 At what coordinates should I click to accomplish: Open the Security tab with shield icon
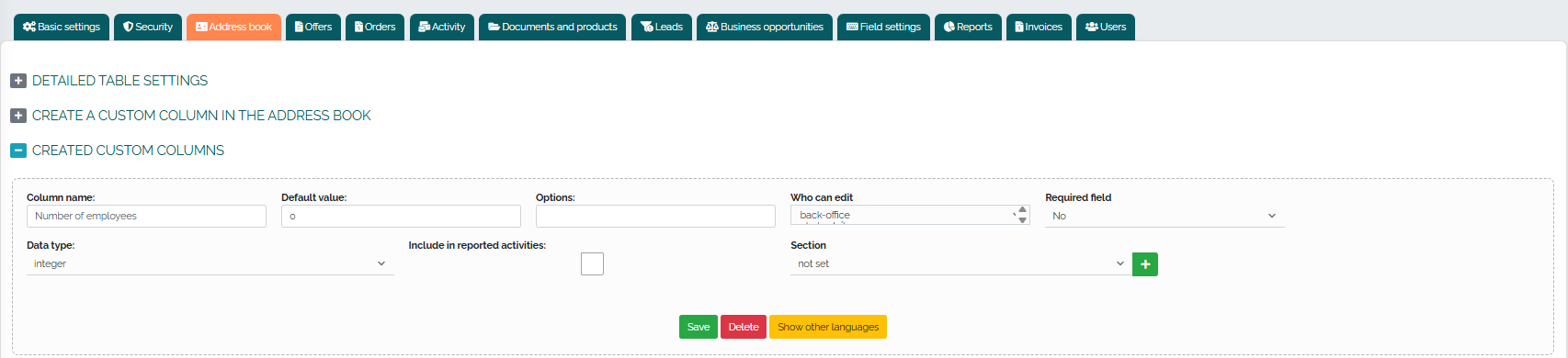point(148,27)
